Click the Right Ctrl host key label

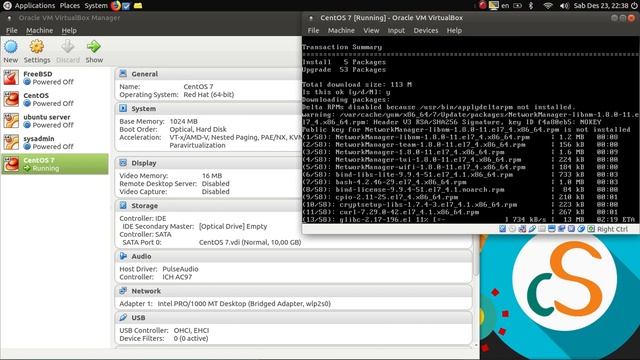tap(612, 229)
